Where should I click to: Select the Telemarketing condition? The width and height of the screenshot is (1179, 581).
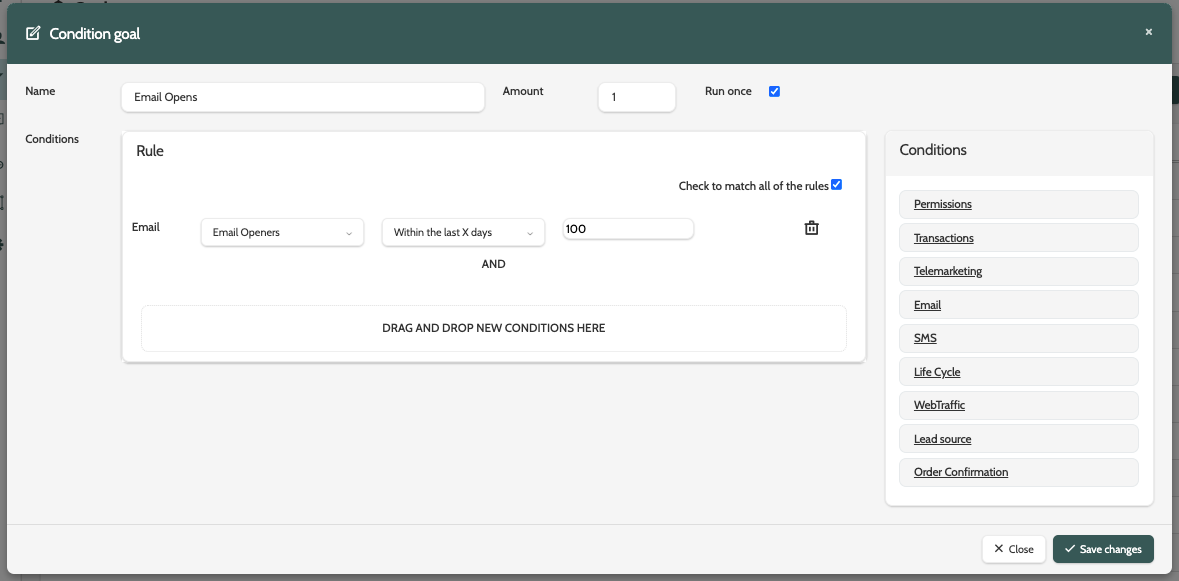pos(1018,271)
